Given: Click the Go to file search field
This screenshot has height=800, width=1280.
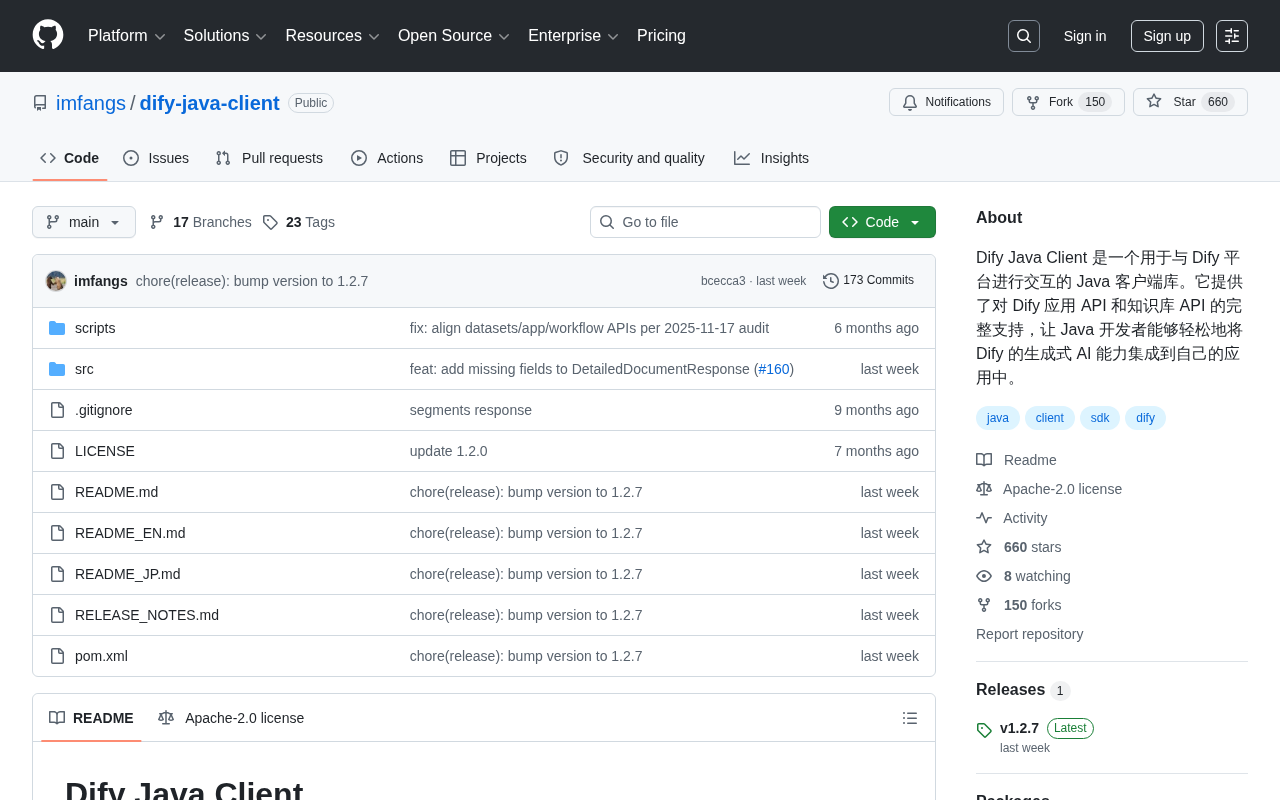Looking at the screenshot, I should coord(705,222).
